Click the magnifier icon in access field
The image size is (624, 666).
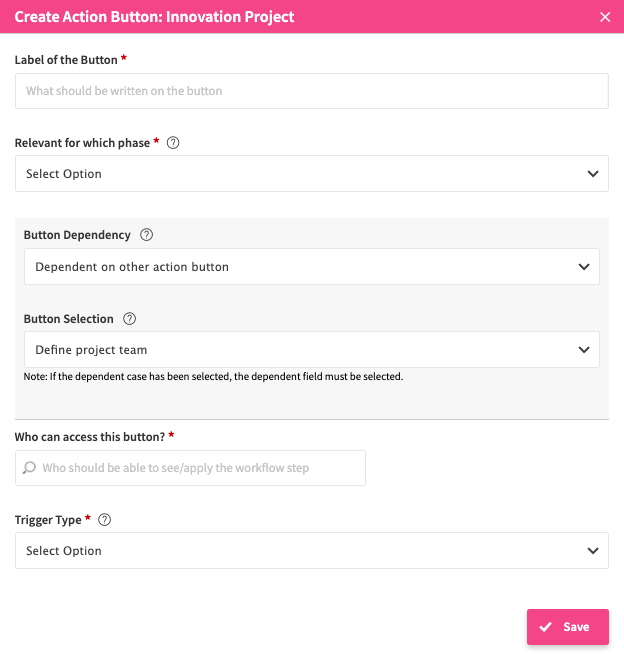[x=29, y=468]
